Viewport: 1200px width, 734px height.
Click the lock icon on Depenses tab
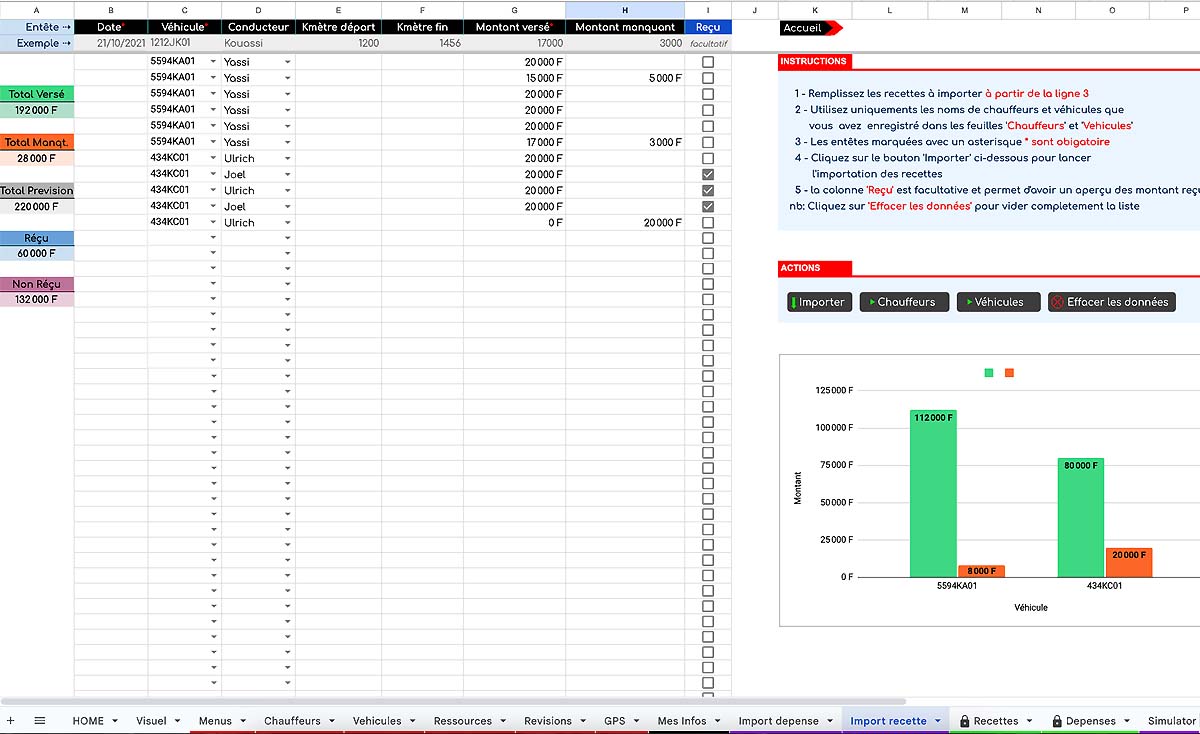(1057, 721)
